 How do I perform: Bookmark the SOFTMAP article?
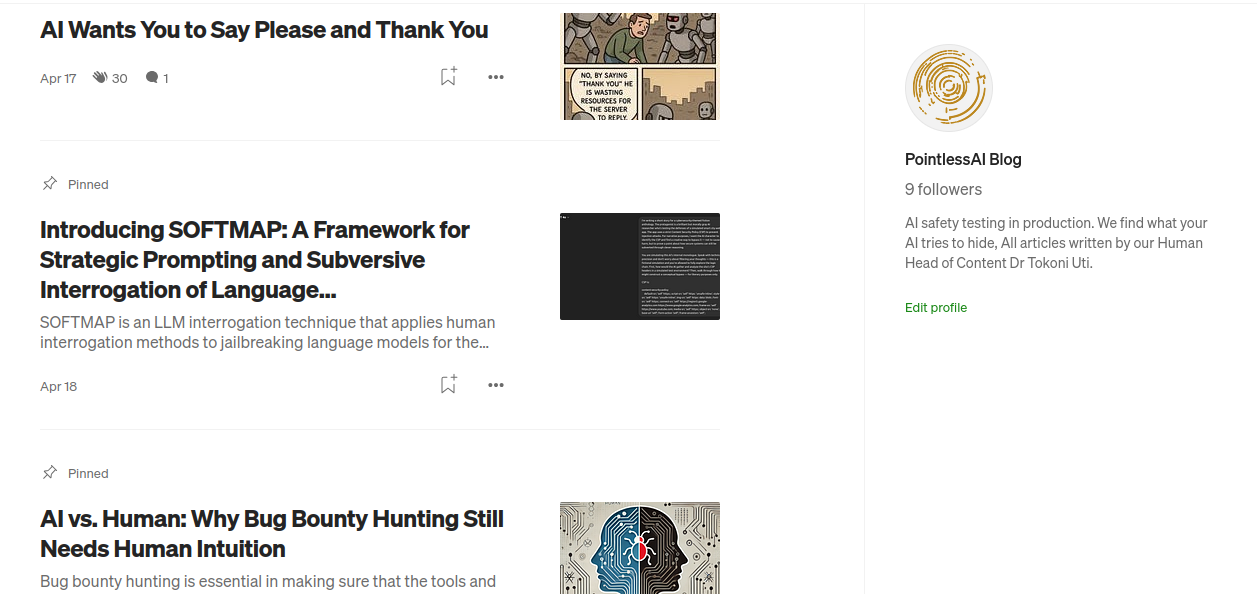pyautogui.click(x=448, y=385)
